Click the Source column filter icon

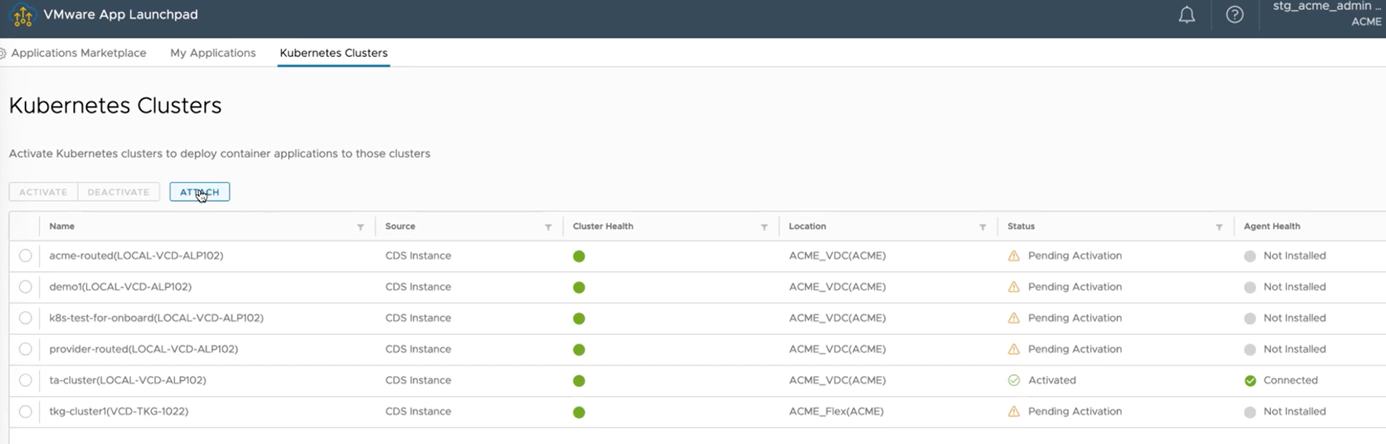pyautogui.click(x=548, y=227)
